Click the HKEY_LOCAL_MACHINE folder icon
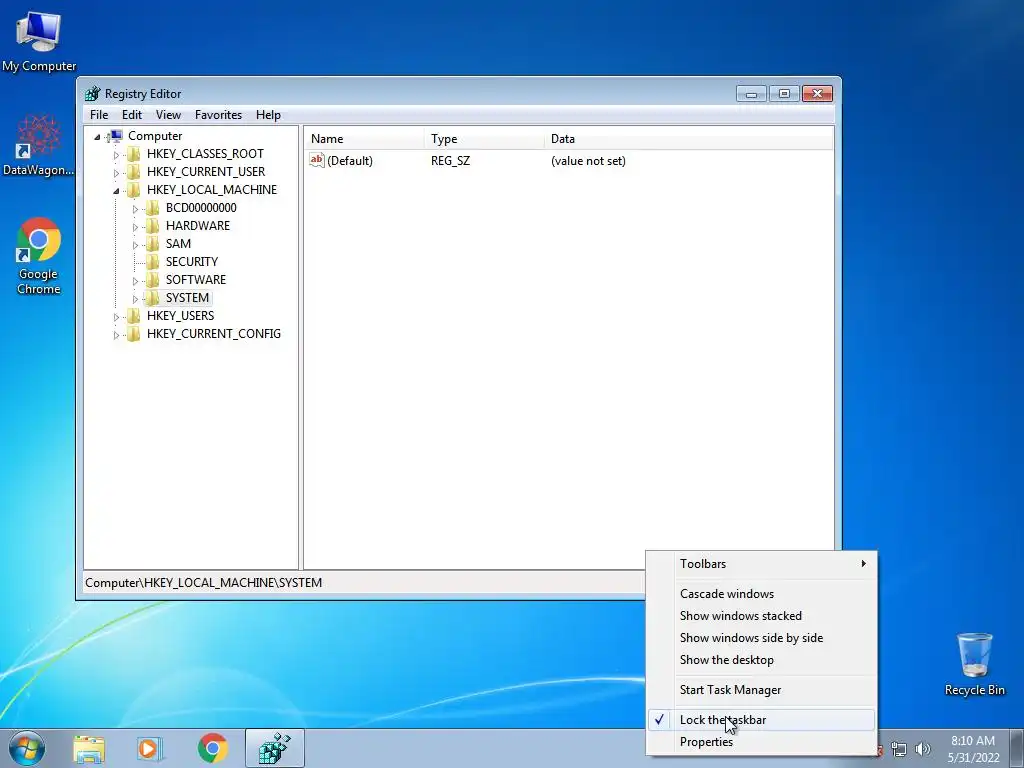 pyautogui.click(x=133, y=190)
